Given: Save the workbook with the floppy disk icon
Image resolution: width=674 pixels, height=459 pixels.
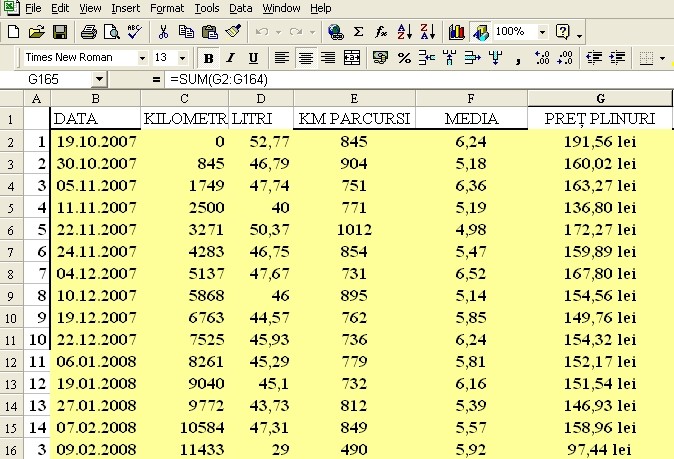Looking at the screenshot, I should coord(60,32).
